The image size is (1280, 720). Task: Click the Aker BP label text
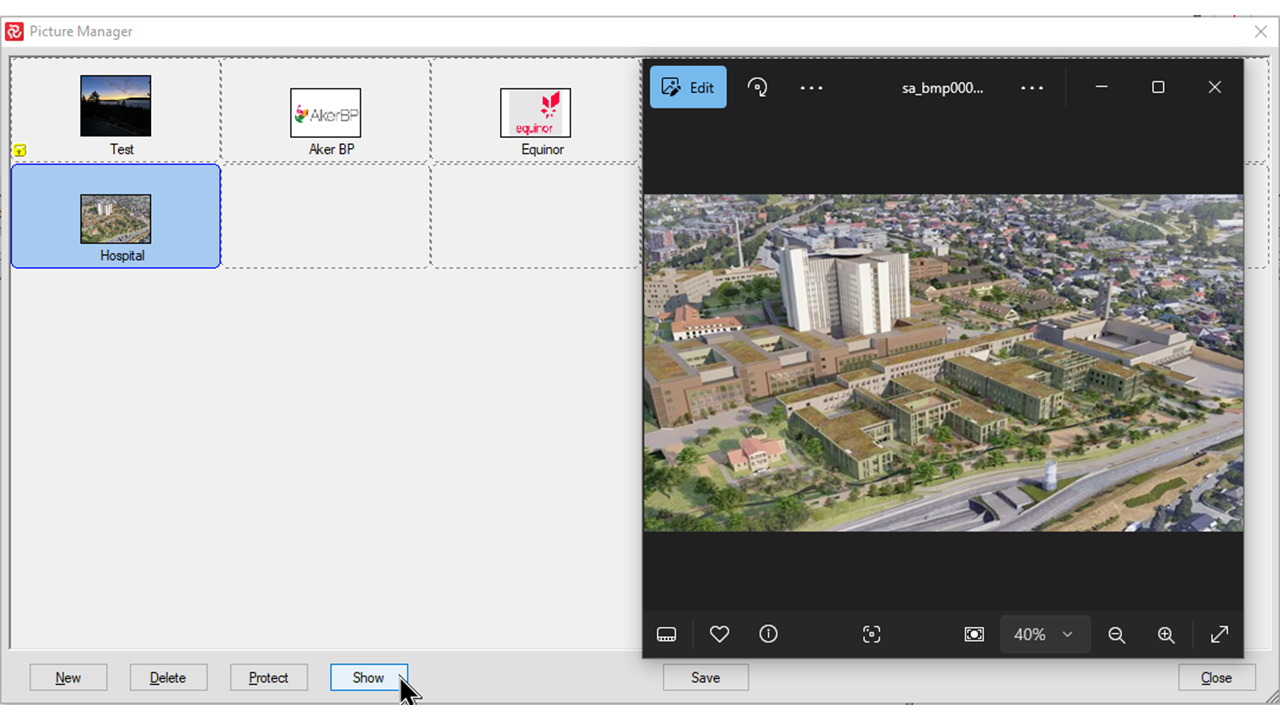tap(332, 150)
